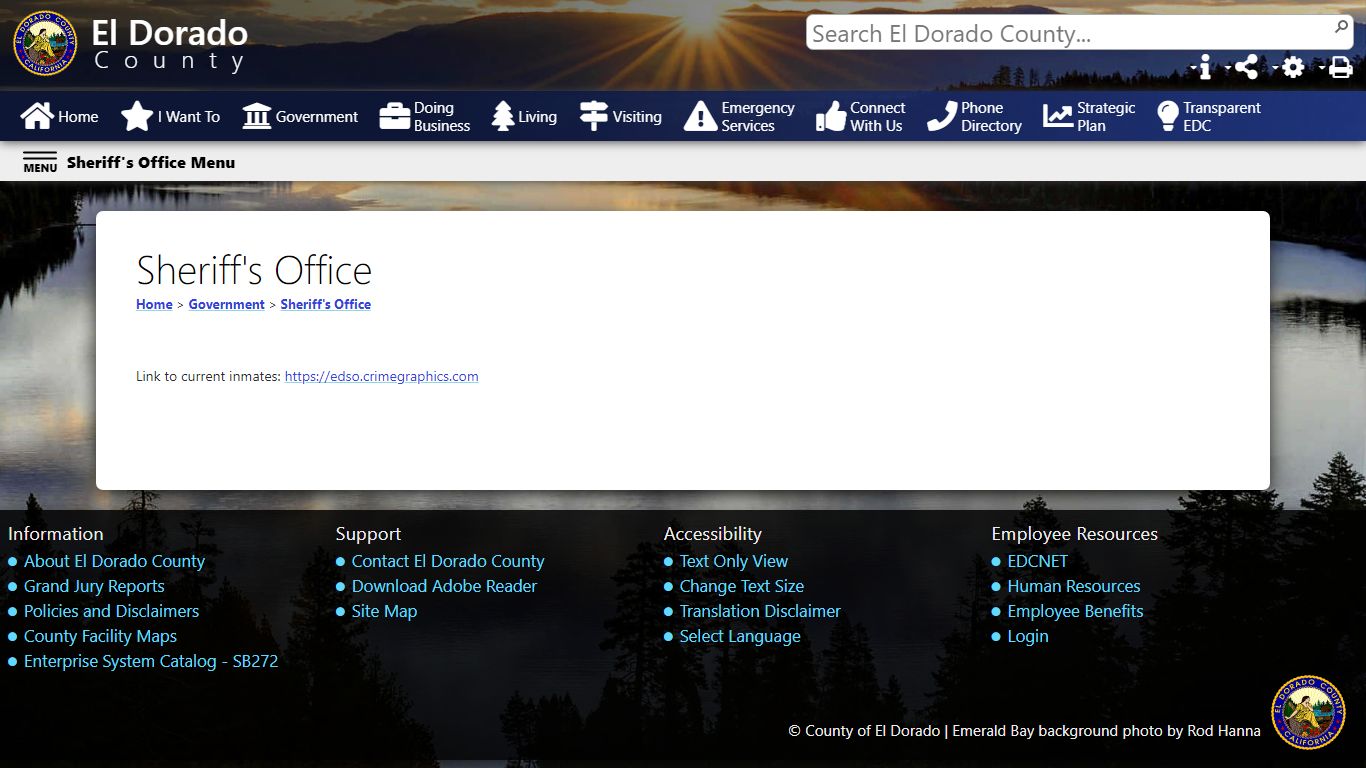
Task: Click the Phone Directory handset icon
Action: (x=941, y=116)
